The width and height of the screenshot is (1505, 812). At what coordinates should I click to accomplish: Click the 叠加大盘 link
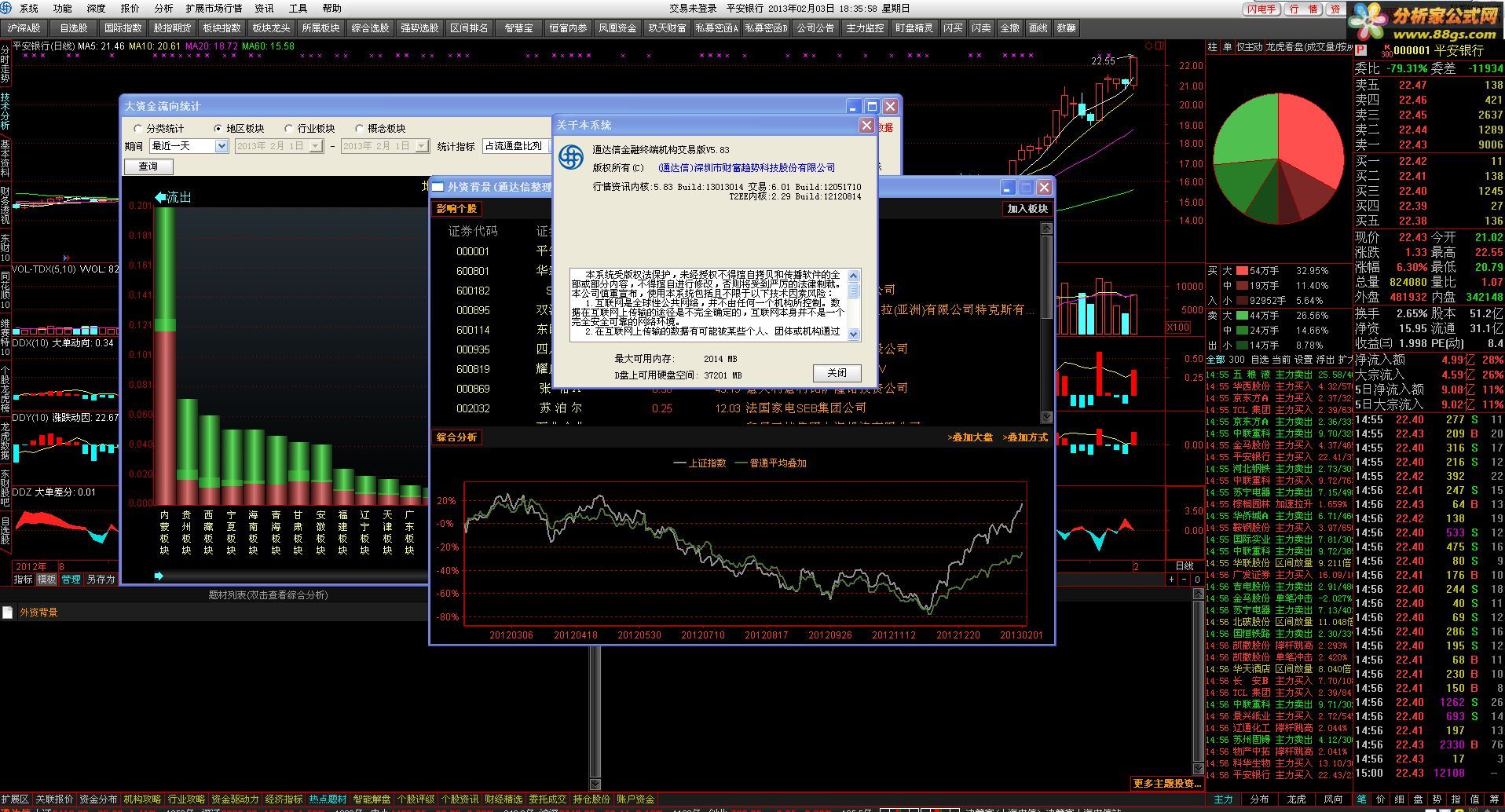[x=970, y=437]
